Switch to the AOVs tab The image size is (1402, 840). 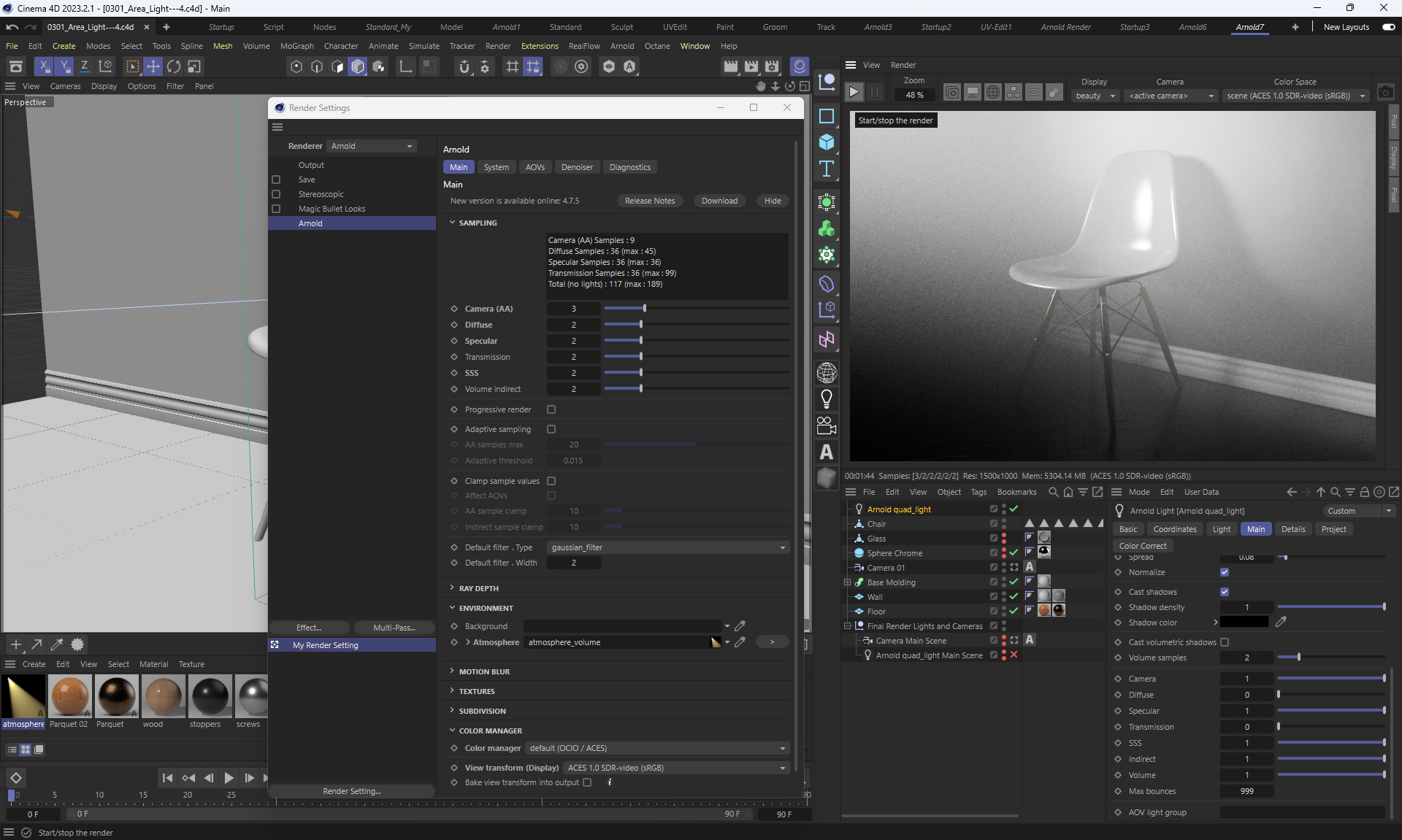(535, 167)
